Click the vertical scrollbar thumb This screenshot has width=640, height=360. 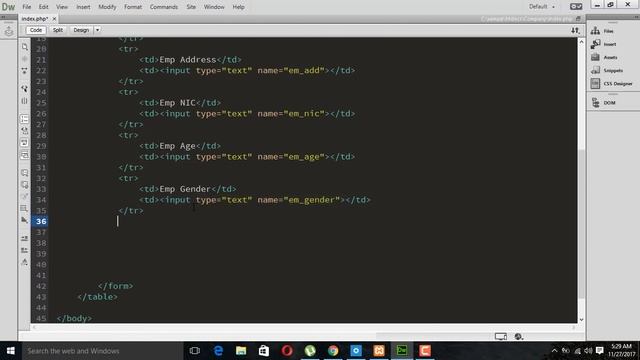click(x=581, y=224)
